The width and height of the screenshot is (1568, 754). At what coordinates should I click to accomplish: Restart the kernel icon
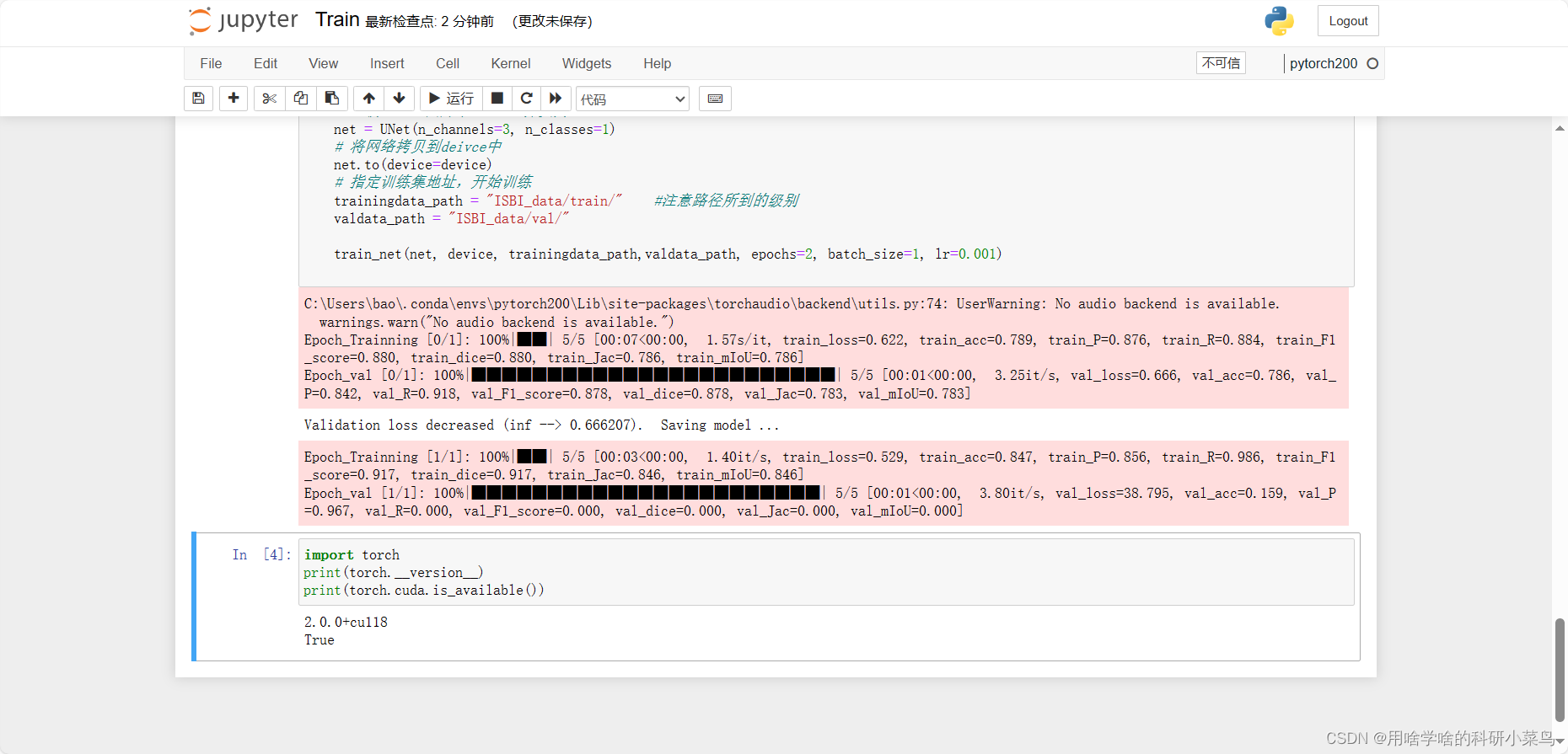[x=527, y=99]
